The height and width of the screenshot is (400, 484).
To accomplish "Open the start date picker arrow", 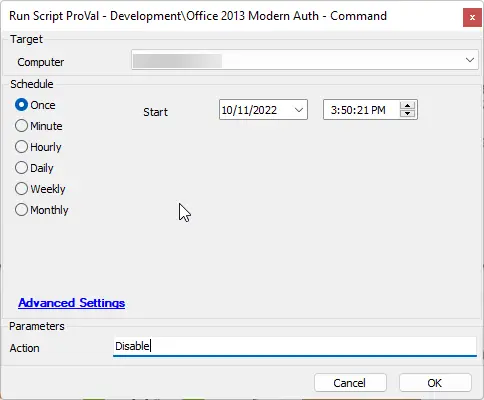I will [299, 110].
